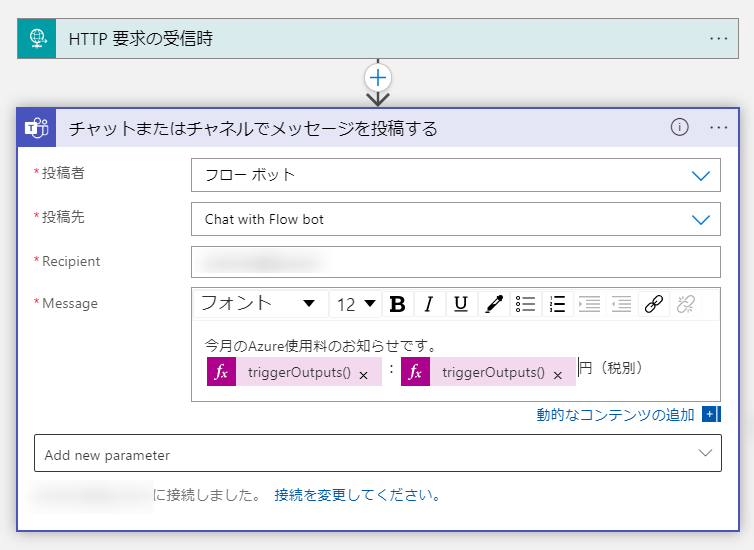Open the Teams action's three-dot menu
Viewport: 754px width, 550px height.
(718, 127)
